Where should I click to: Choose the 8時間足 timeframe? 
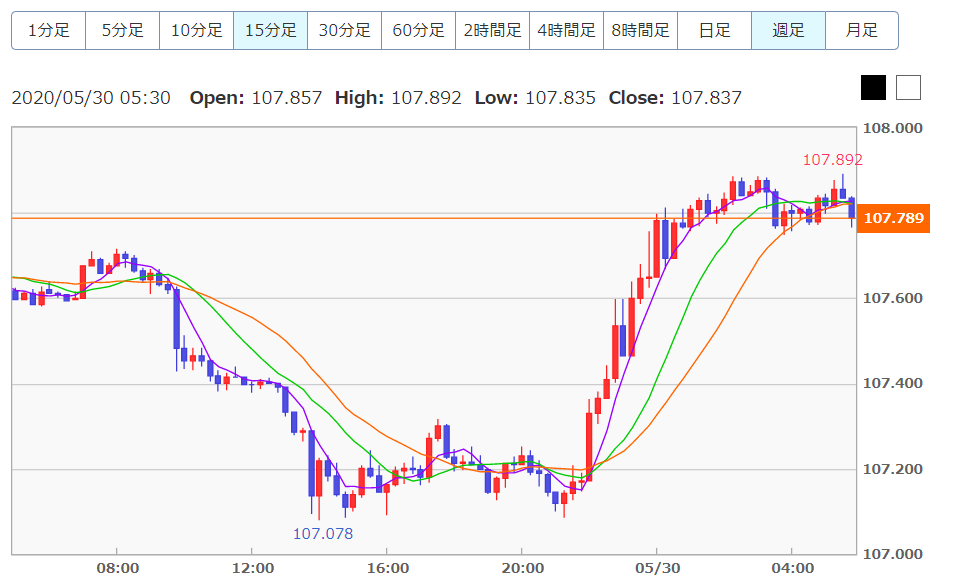[641, 30]
